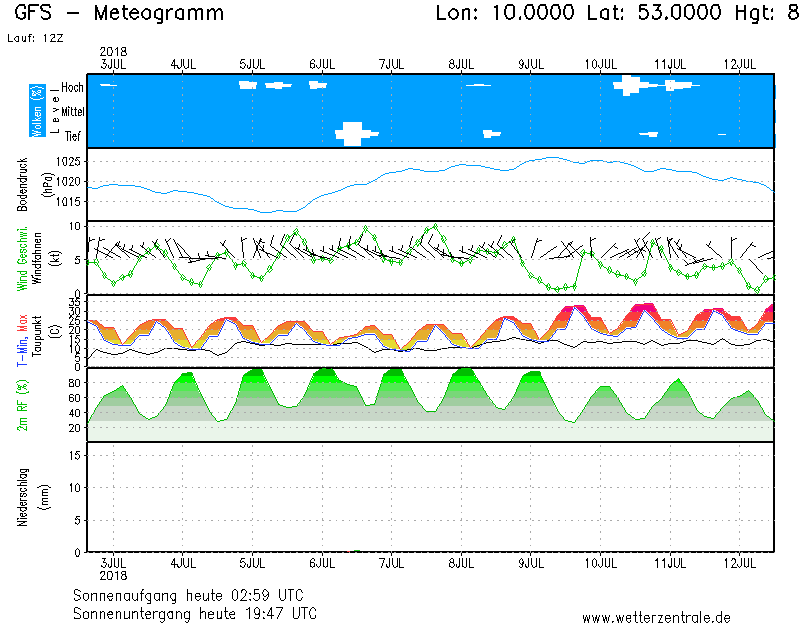Click the 12JUL marker on bottom date axis

click(x=739, y=563)
